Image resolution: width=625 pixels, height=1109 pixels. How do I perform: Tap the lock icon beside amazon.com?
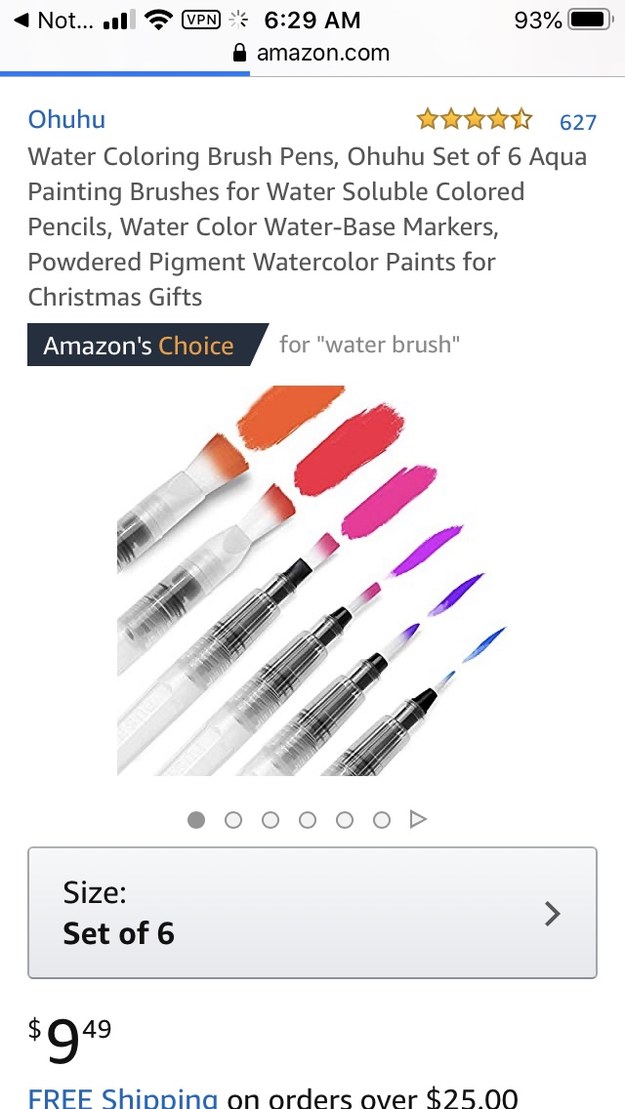pos(239,54)
